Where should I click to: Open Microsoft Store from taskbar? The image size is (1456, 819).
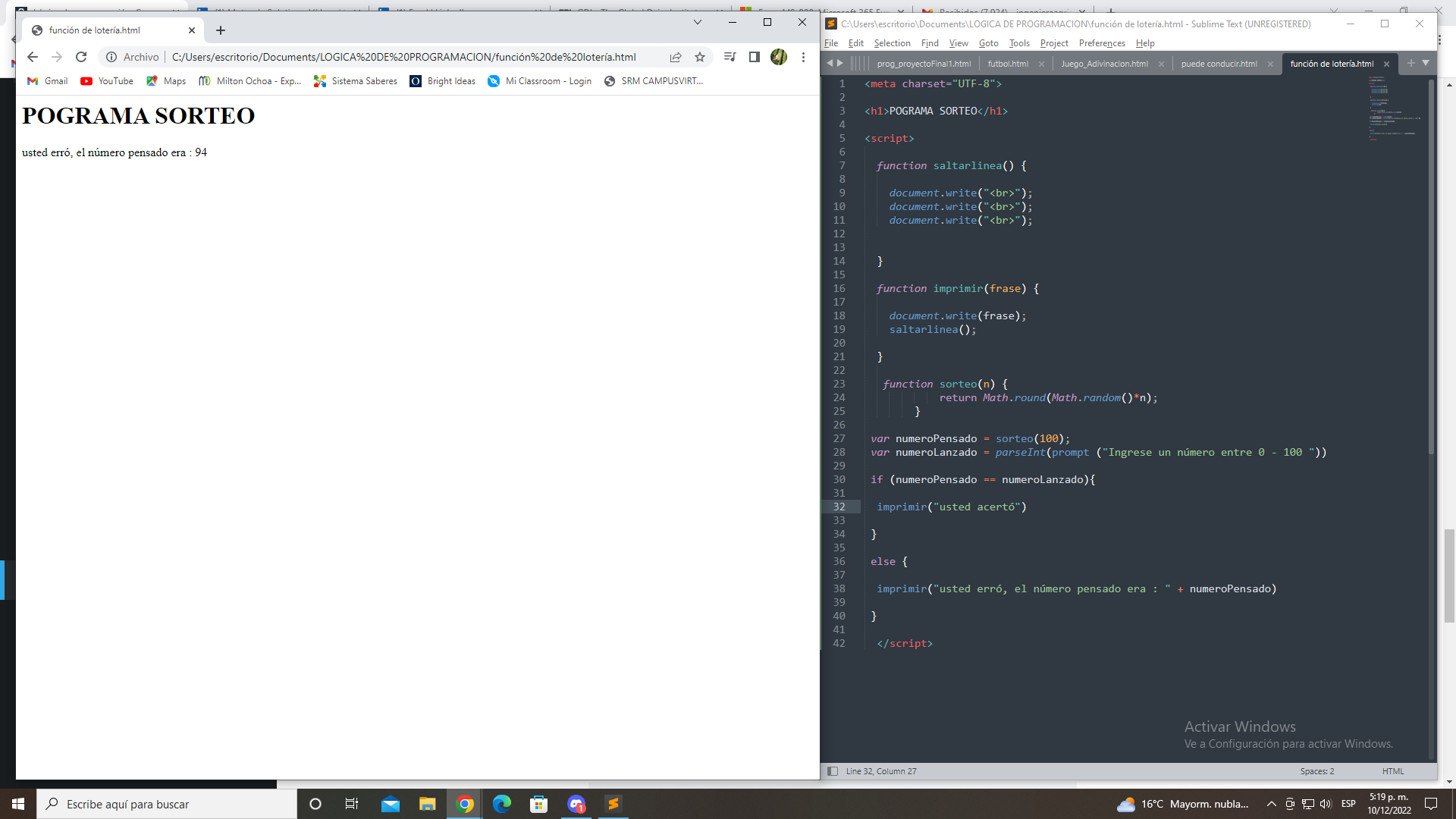click(539, 804)
